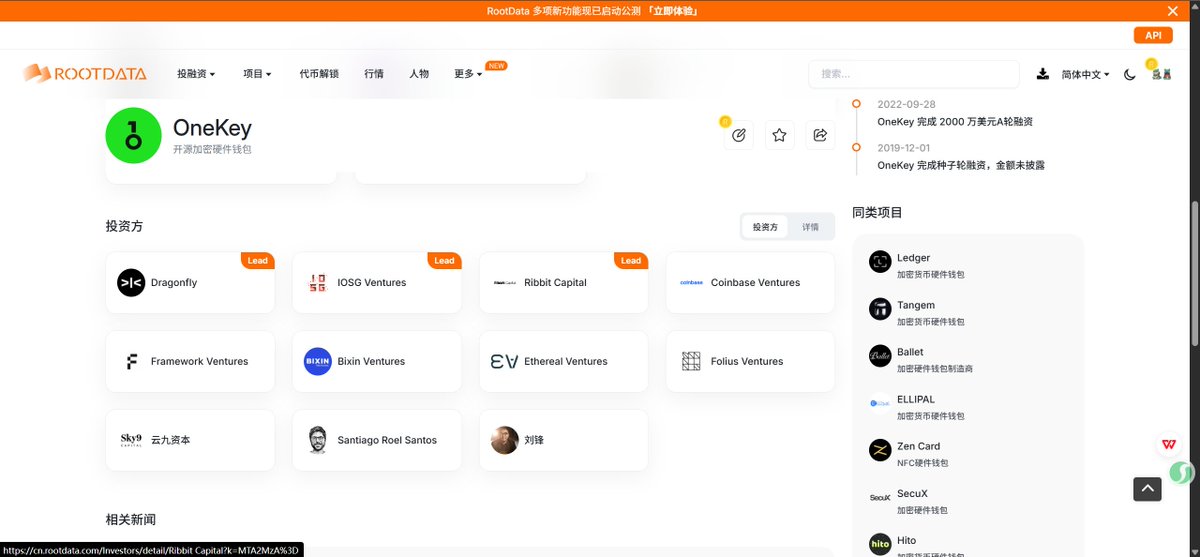
Task: Open 人物 nav item
Action: 419,74
